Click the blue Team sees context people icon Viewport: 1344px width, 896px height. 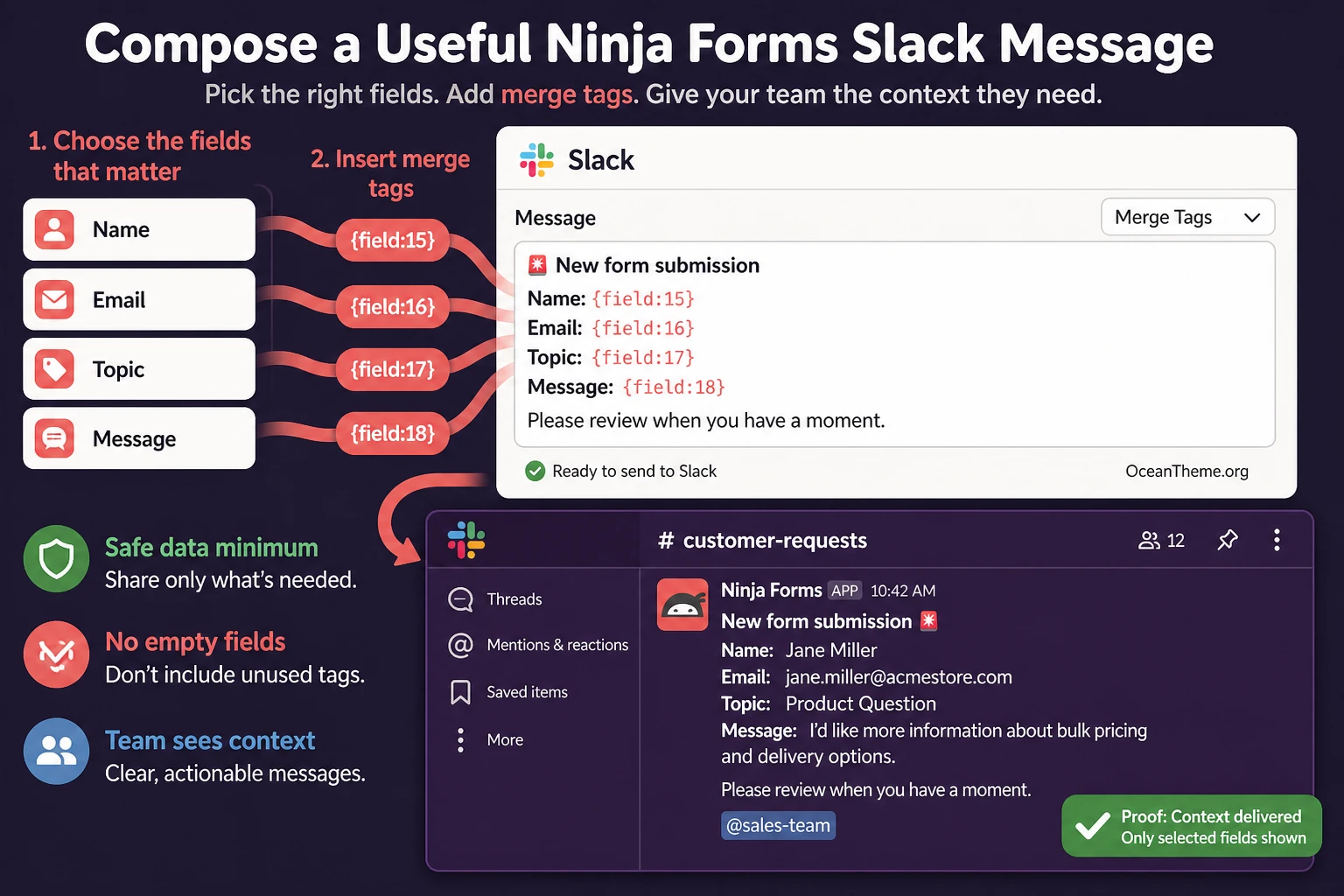56,751
